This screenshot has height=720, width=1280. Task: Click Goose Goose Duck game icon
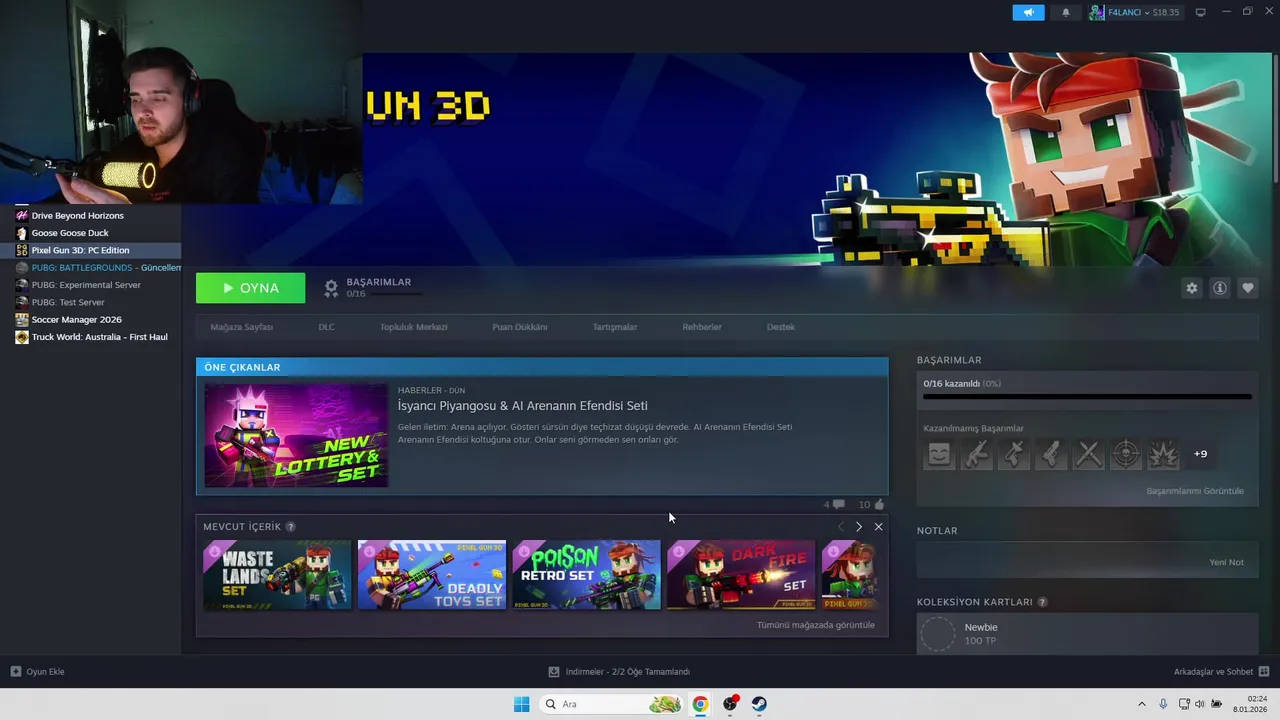pos(22,233)
